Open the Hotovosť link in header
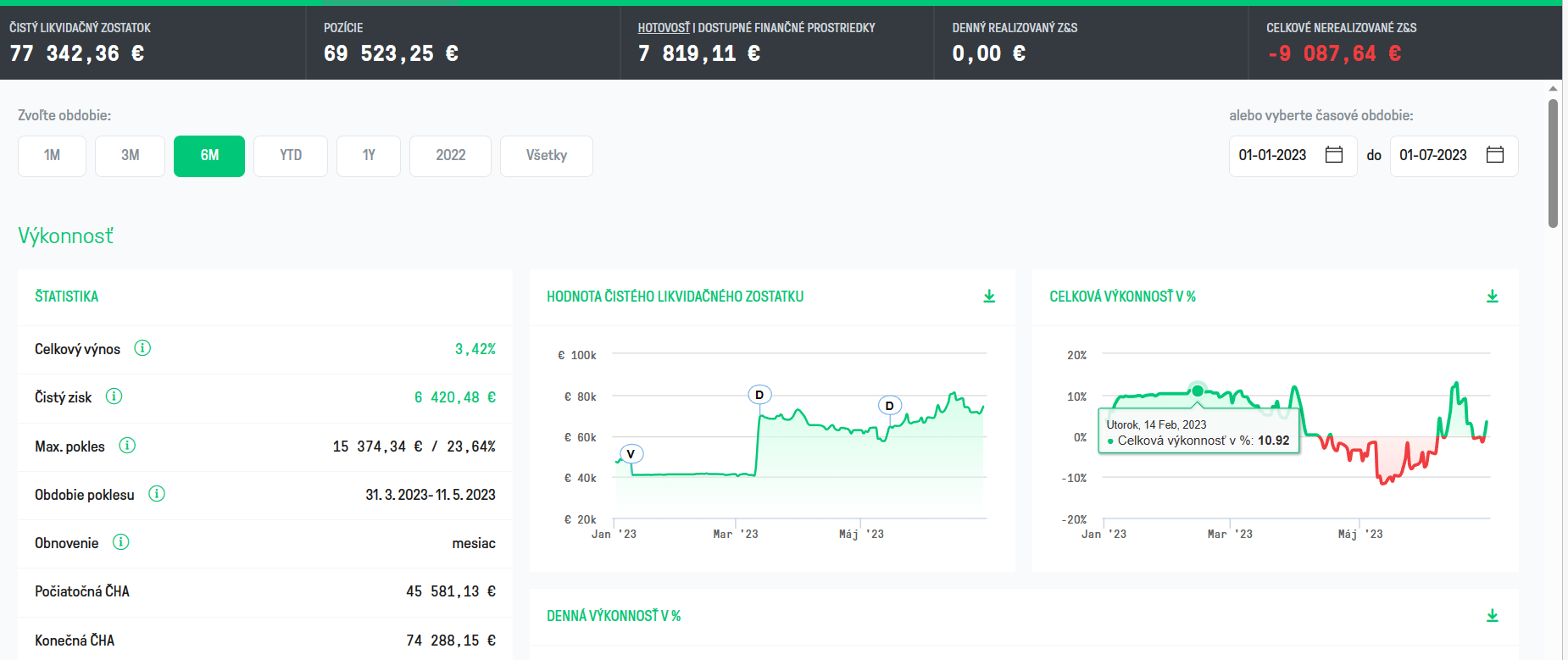 [x=664, y=28]
